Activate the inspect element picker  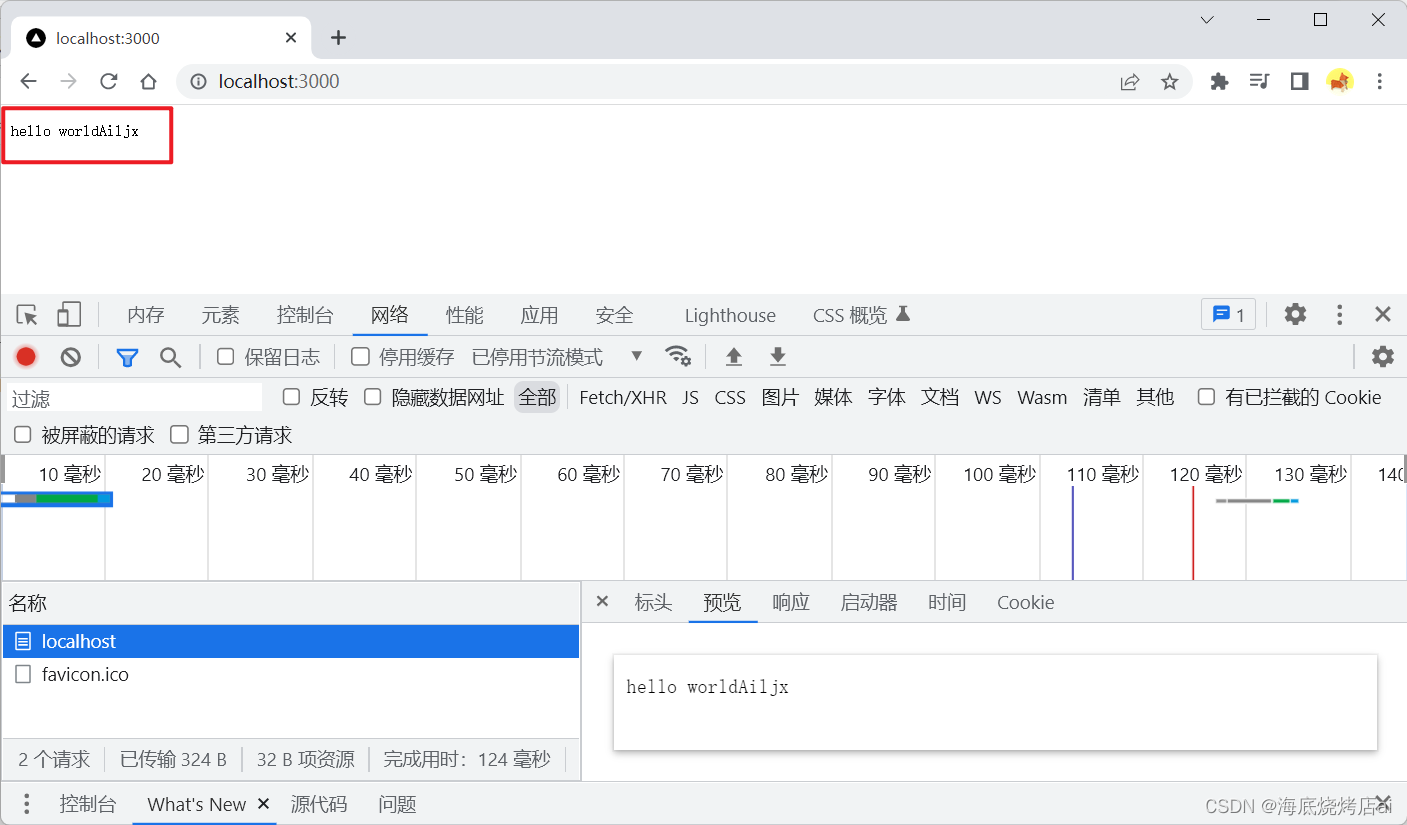coord(27,315)
